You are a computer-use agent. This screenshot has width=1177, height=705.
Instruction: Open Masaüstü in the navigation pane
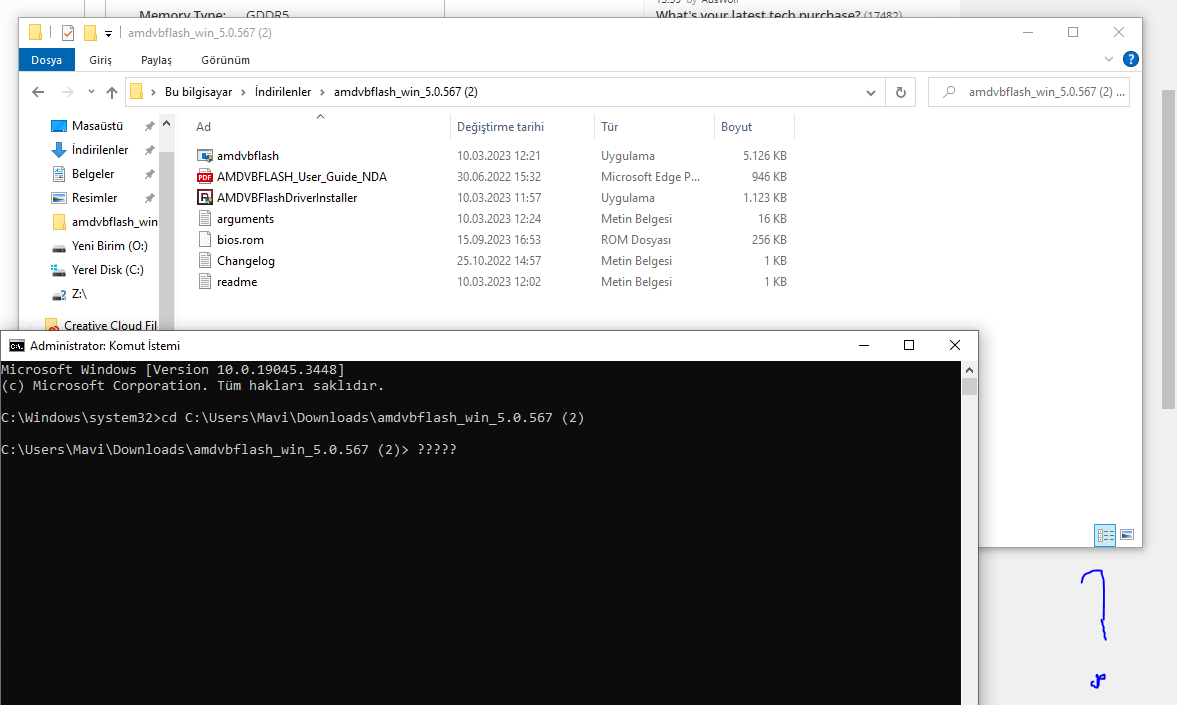[x=97, y=126]
